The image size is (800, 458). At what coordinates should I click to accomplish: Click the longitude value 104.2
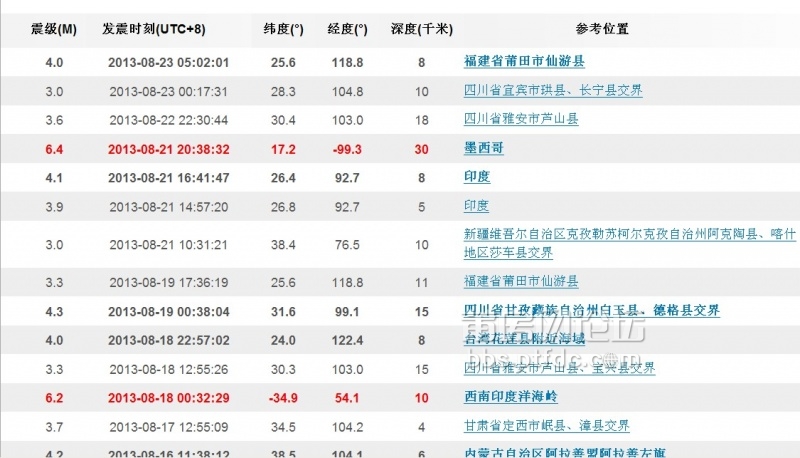[x=347, y=427]
